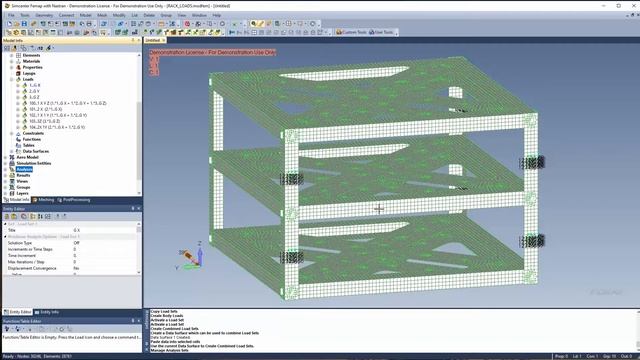This screenshot has height=360, width=640.
Task: Expand the Materials tree node
Action: tap(12, 61)
